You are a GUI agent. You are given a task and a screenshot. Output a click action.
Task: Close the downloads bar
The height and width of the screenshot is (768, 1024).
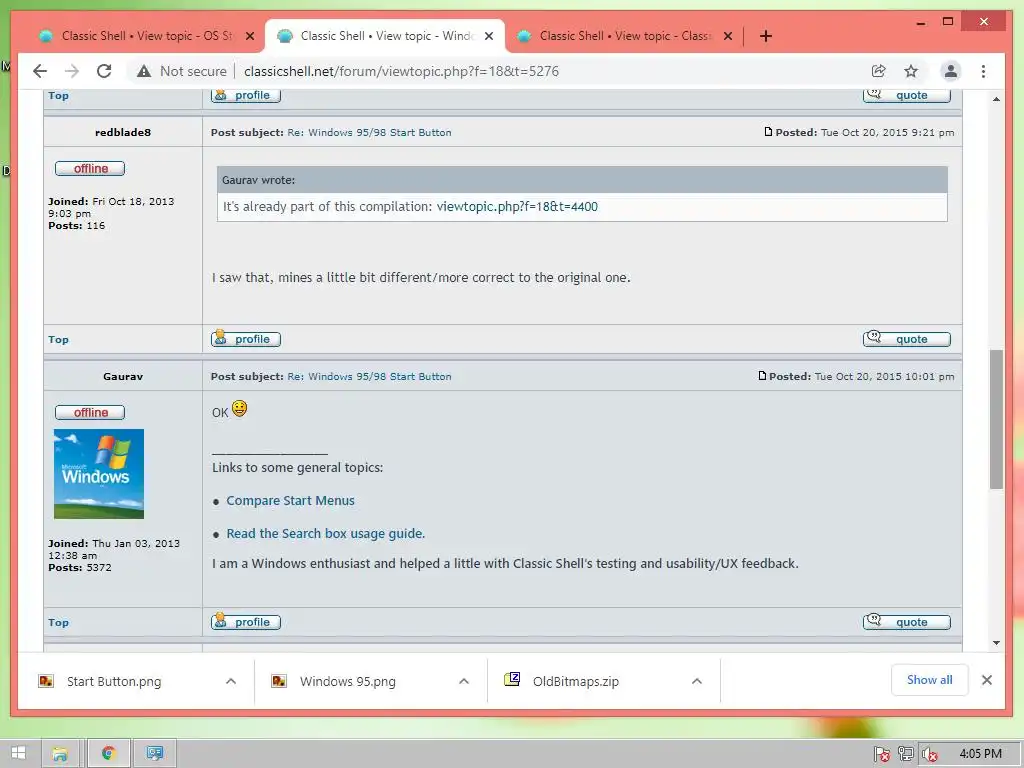tap(987, 680)
